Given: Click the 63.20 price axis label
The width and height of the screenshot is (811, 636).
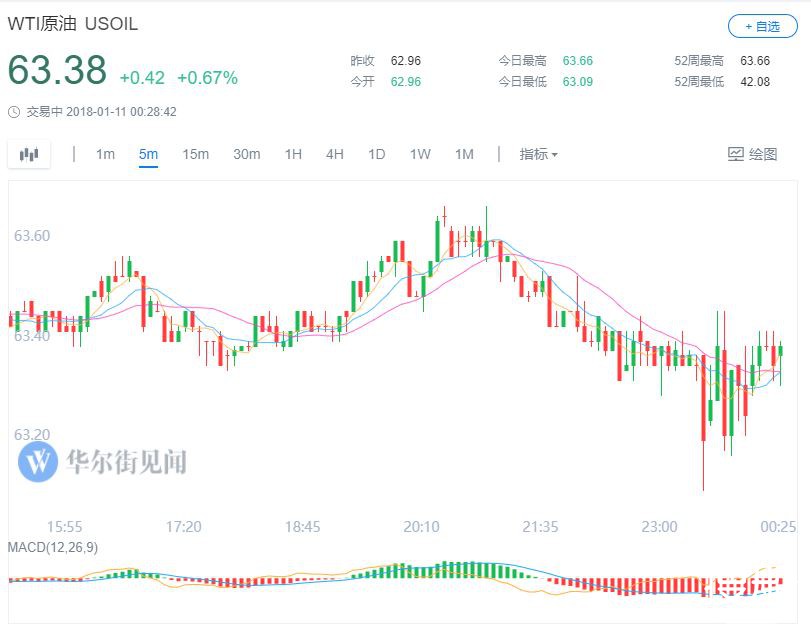Looking at the screenshot, I should [32, 434].
